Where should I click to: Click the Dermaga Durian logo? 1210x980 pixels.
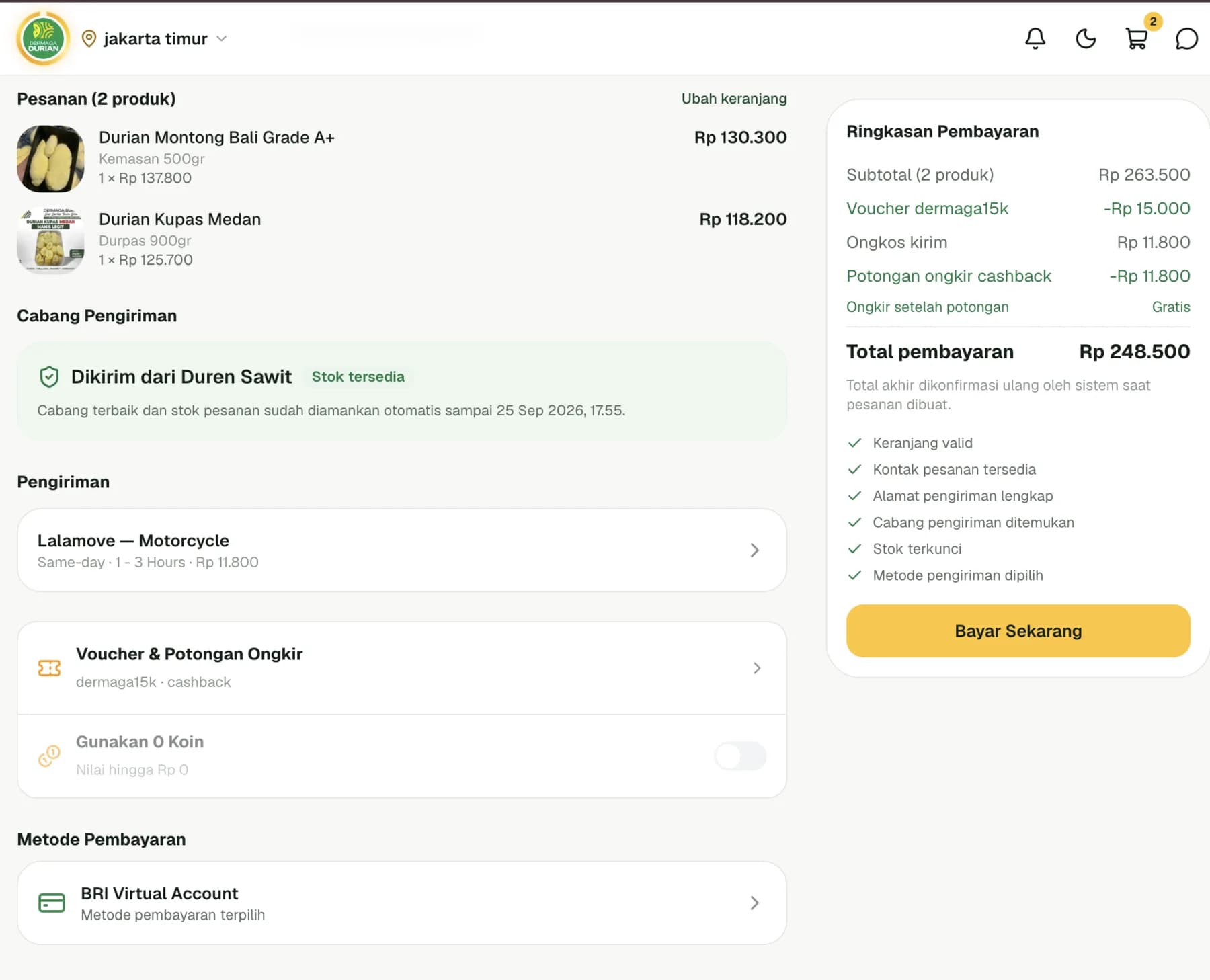point(44,38)
